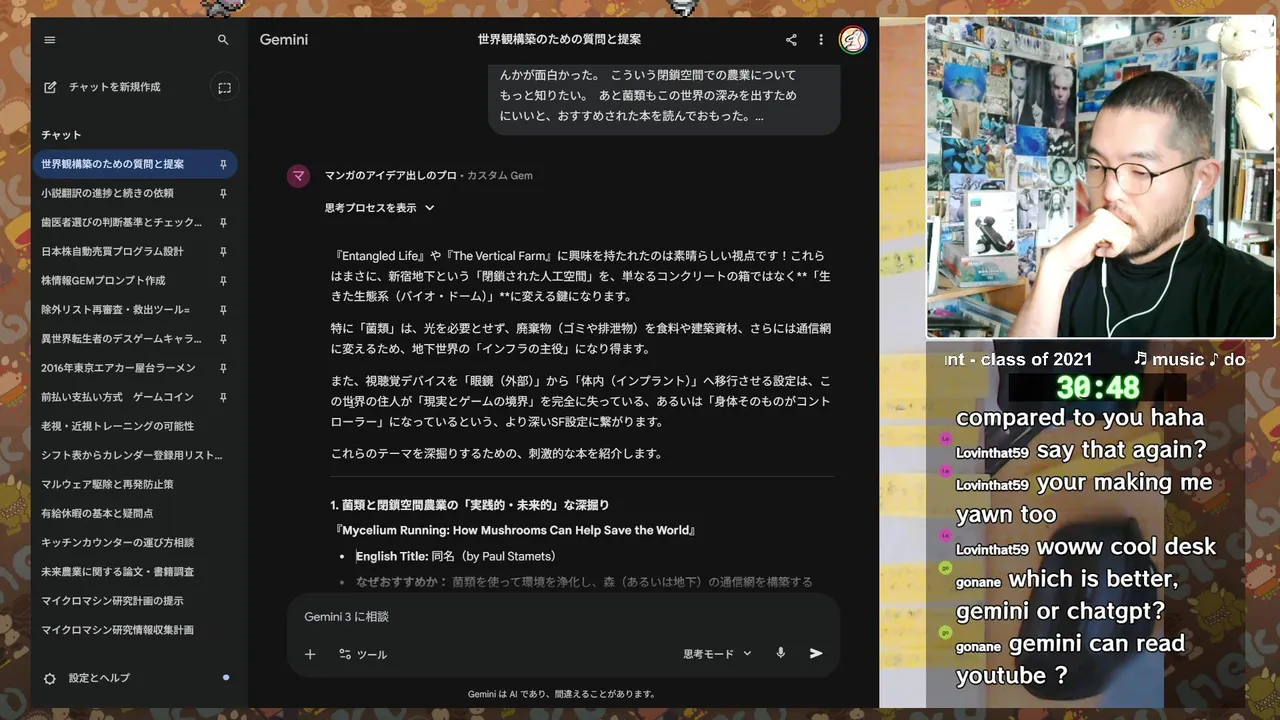Open chat 歯医者選びの判断基準とチェック
This screenshot has width=1280, height=720.
click(x=121, y=222)
